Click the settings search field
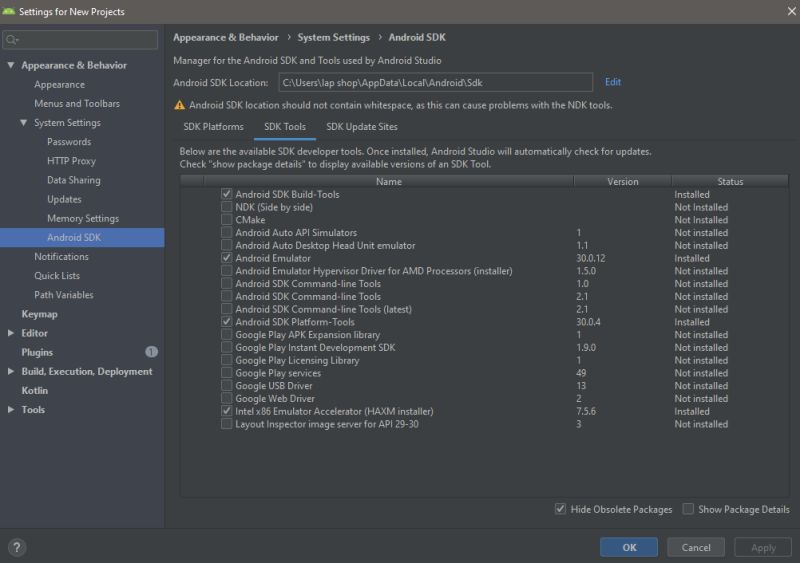Screen dimensions: 800x563 81,40
